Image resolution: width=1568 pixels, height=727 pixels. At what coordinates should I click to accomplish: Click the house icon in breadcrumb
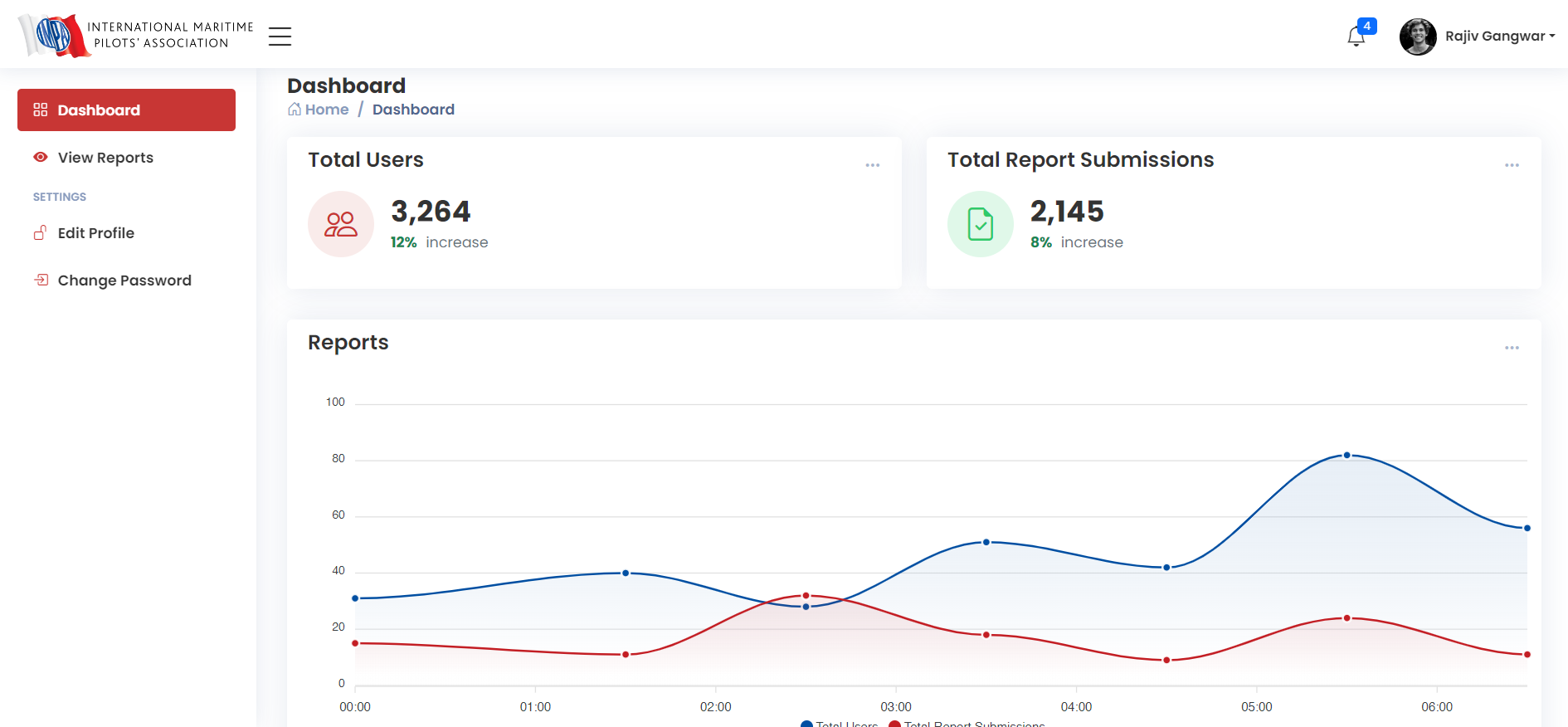(x=295, y=110)
